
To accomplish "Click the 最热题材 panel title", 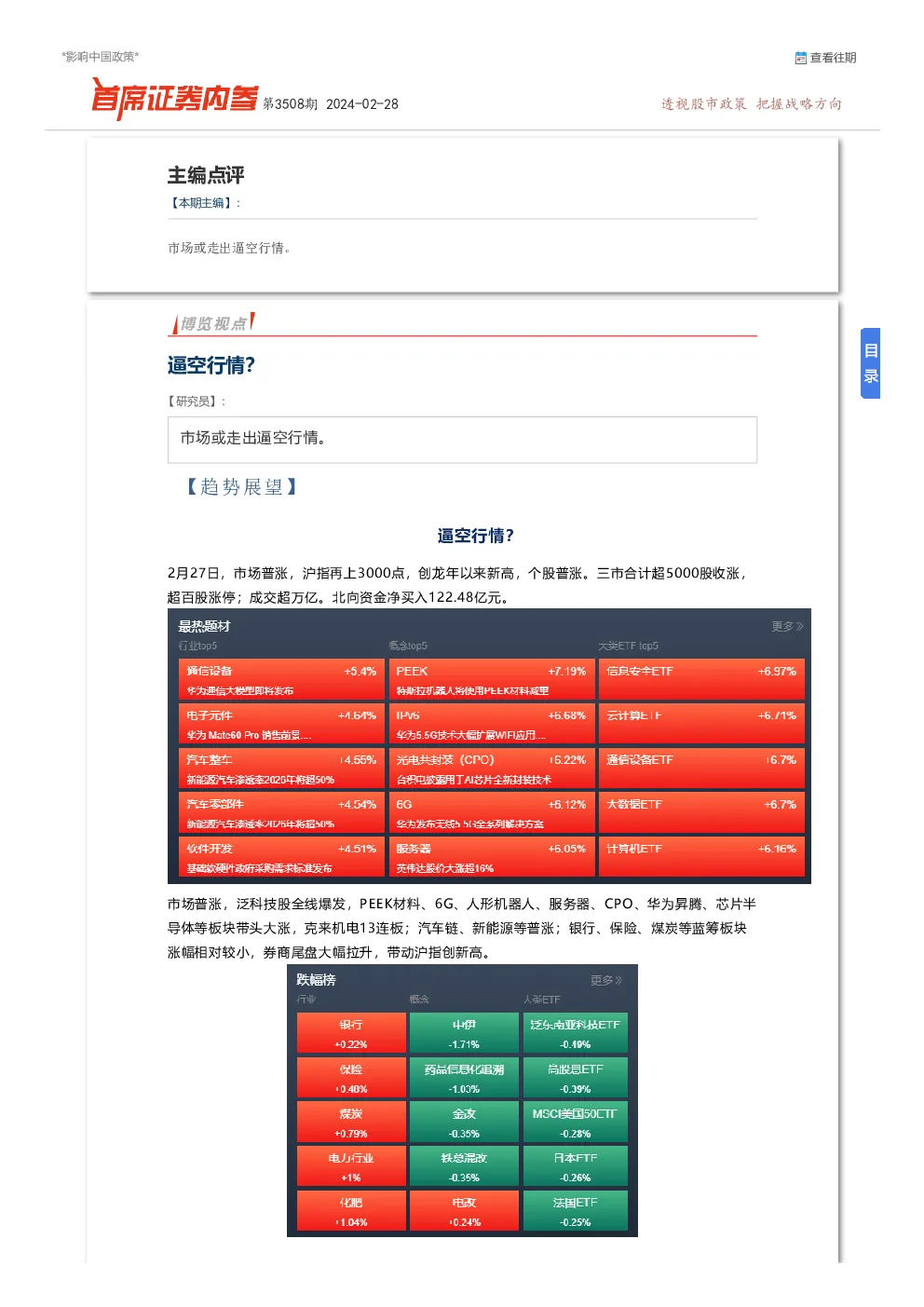I will 204,626.
